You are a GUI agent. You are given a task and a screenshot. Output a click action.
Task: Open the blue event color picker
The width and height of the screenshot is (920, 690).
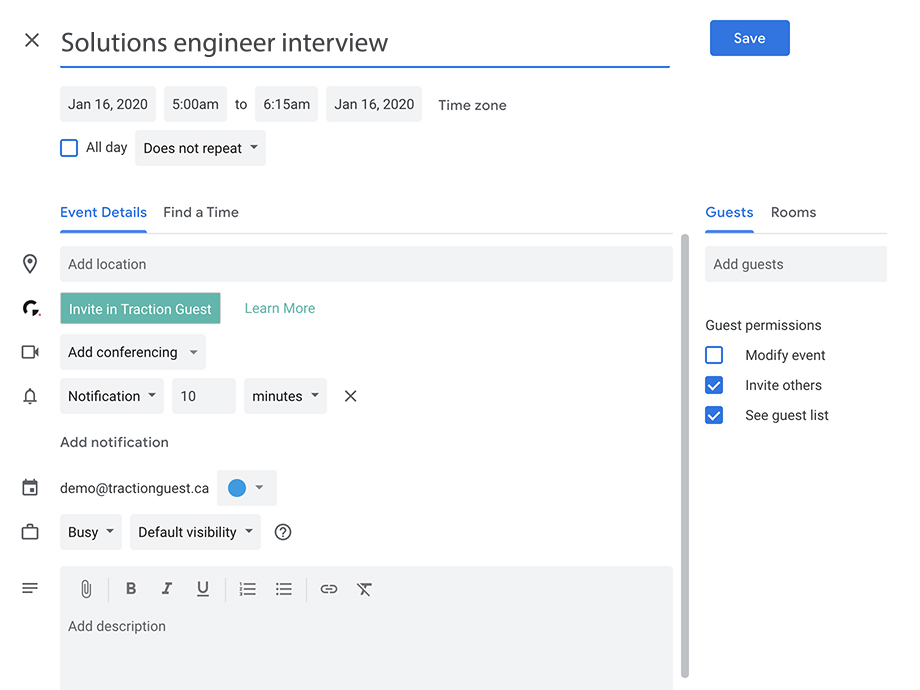pyautogui.click(x=246, y=488)
